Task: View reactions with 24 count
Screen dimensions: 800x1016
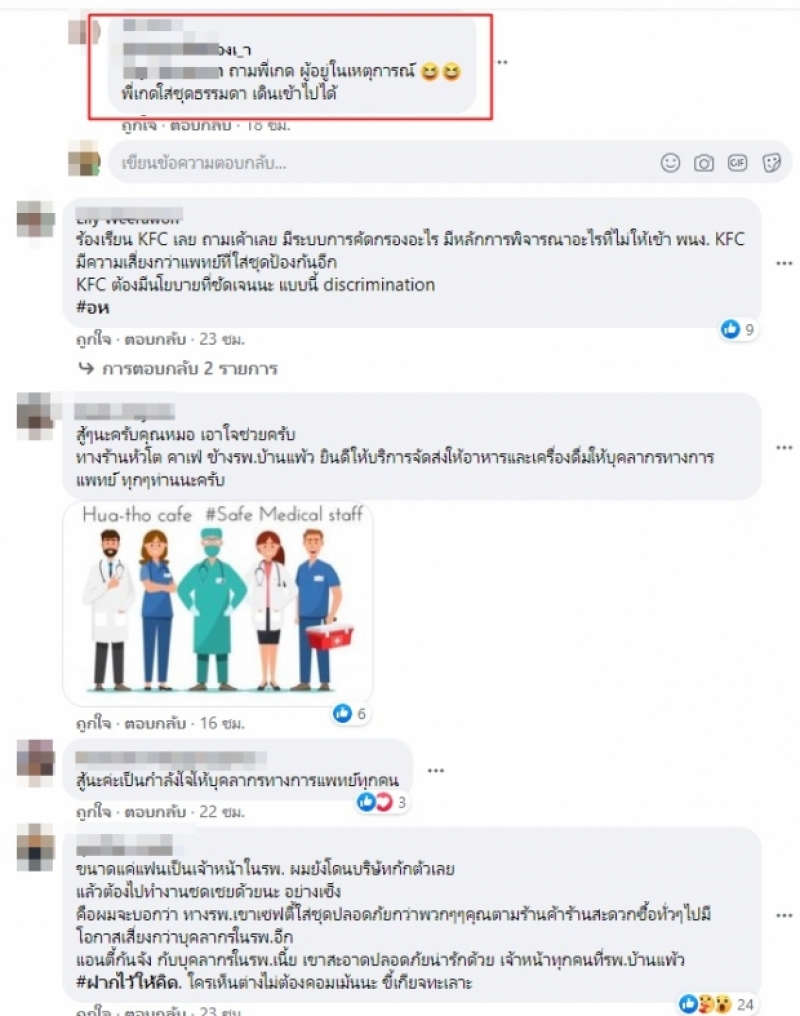Action: (x=716, y=1004)
